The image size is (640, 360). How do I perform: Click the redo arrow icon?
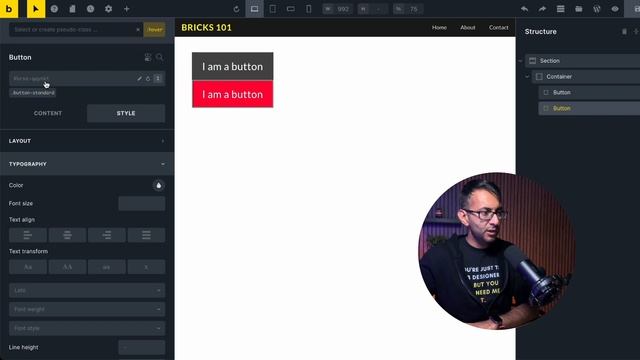point(542,9)
